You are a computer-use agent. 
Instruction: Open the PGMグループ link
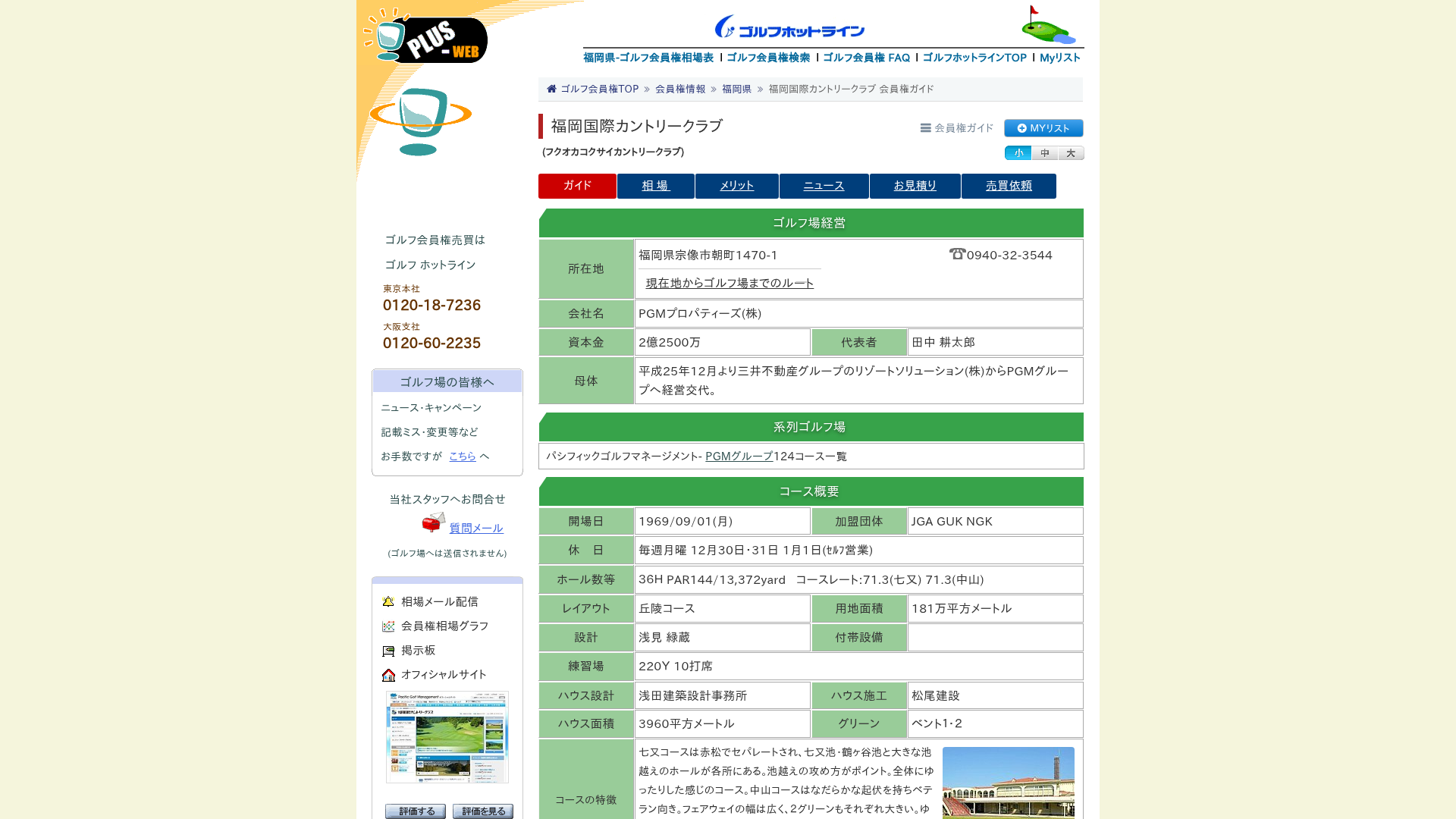tap(739, 456)
